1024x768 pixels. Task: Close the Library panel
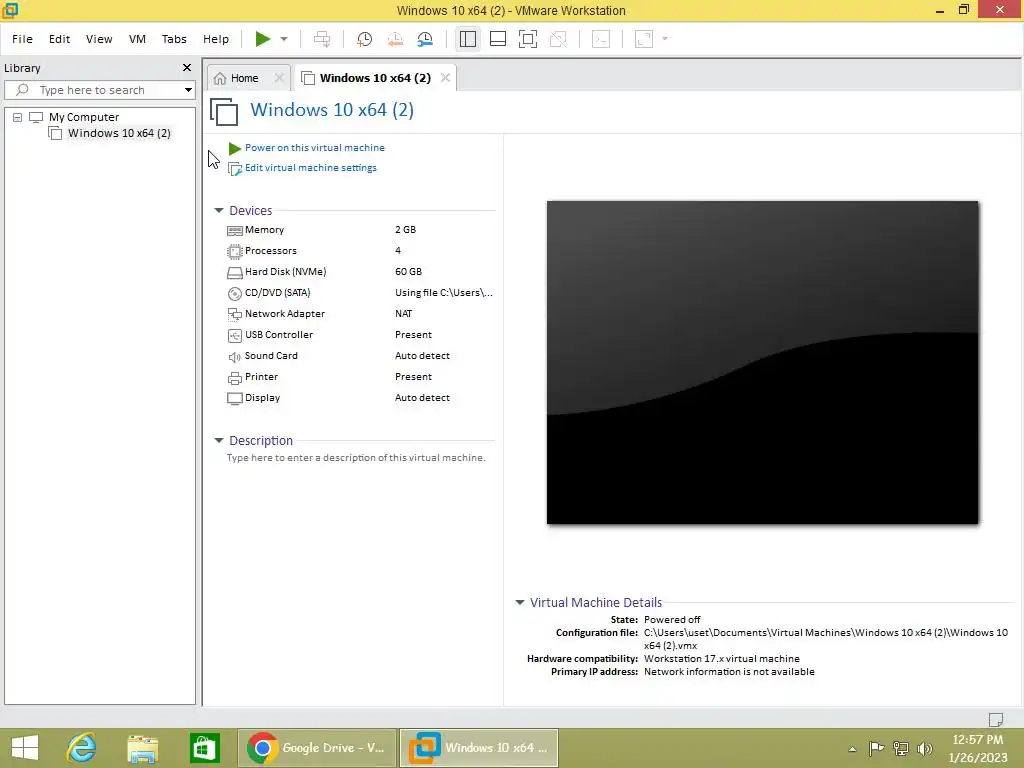tap(187, 68)
